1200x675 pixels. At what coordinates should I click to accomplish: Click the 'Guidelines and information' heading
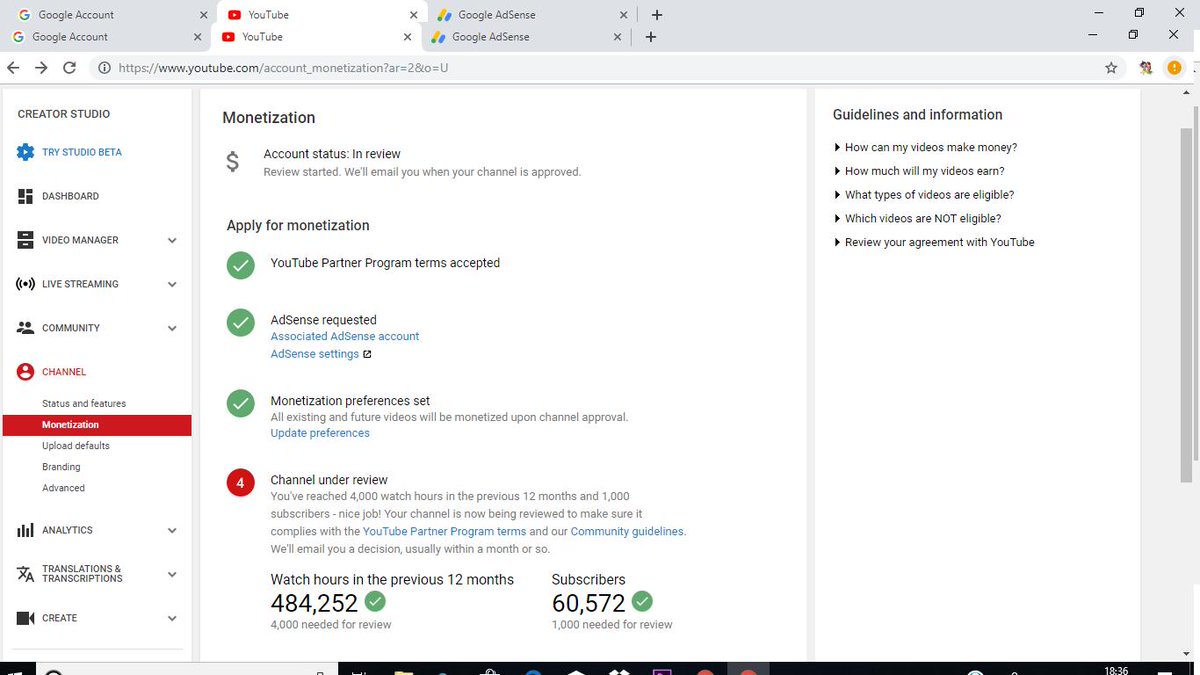tap(918, 115)
